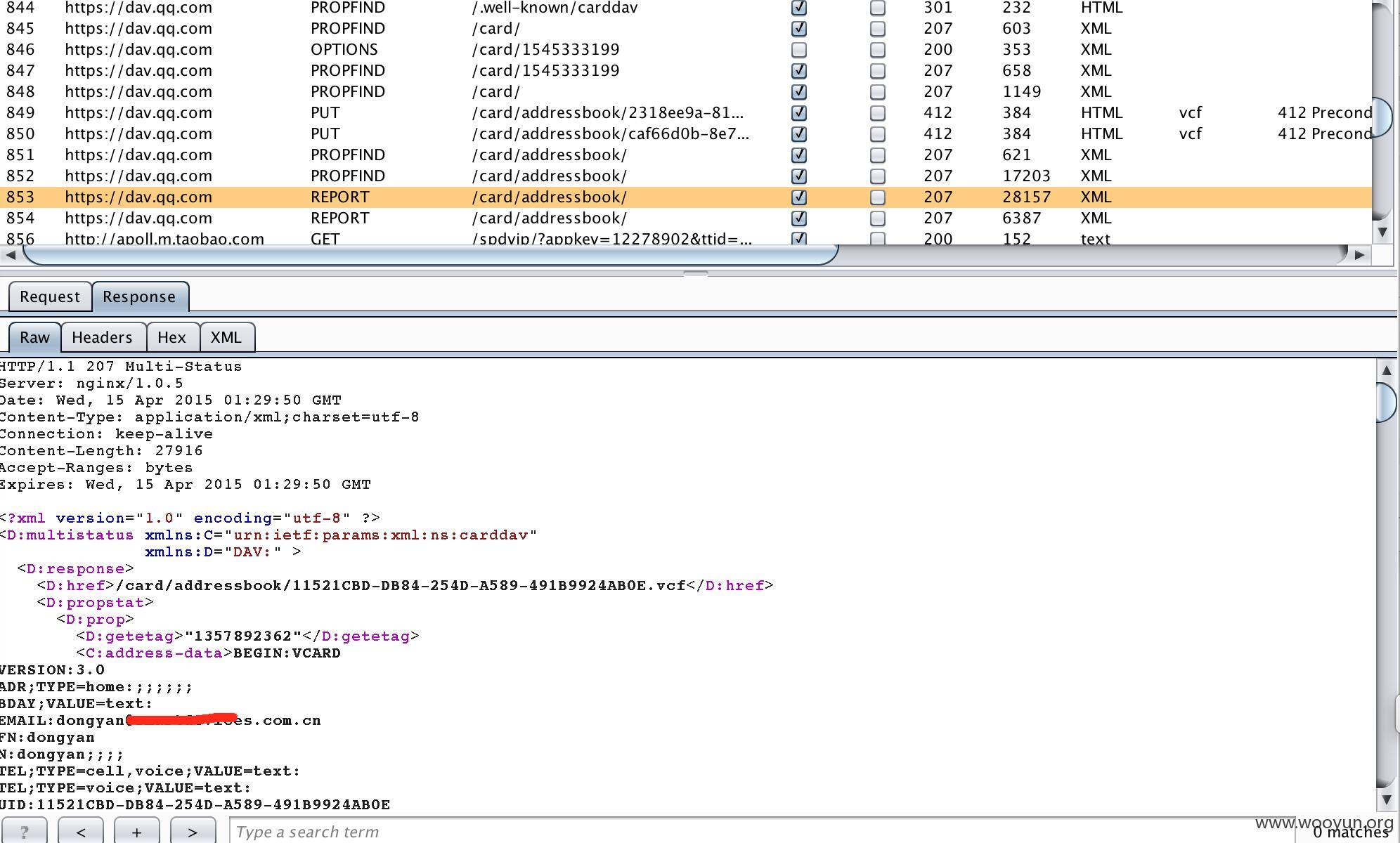Select row 856 apoll.m.taobao.com GET
Viewport: 1400px width, 843px height.
(686, 238)
